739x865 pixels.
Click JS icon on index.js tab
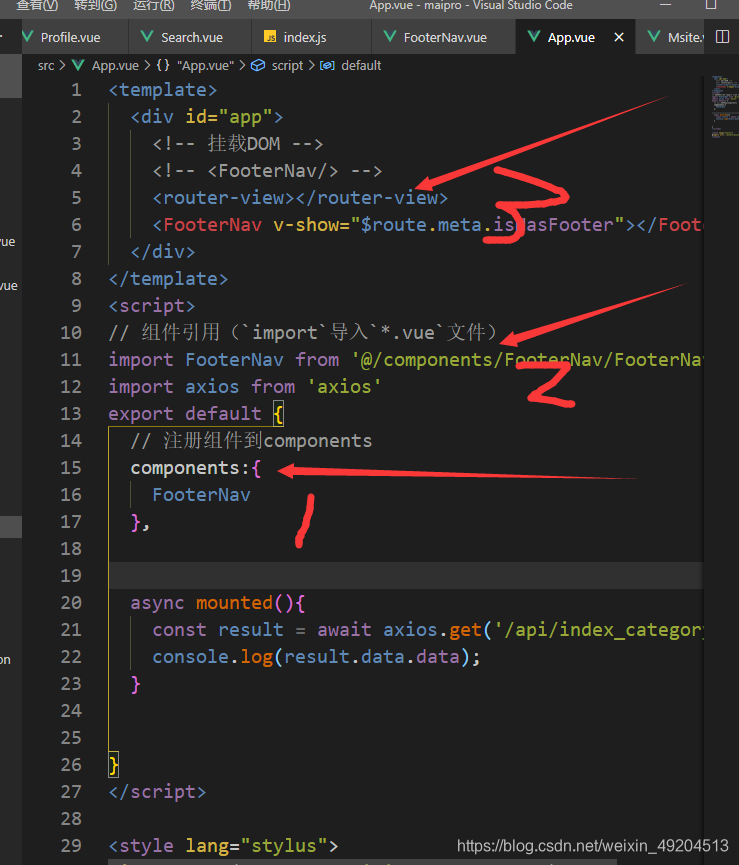pyautogui.click(x=270, y=37)
